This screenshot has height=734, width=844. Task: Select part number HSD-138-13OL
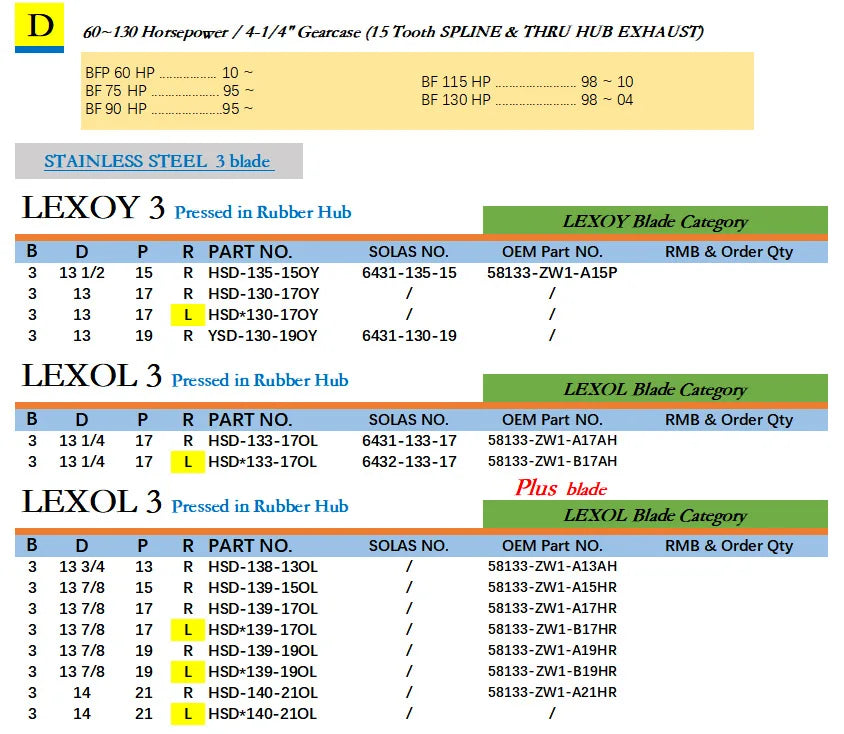263,567
